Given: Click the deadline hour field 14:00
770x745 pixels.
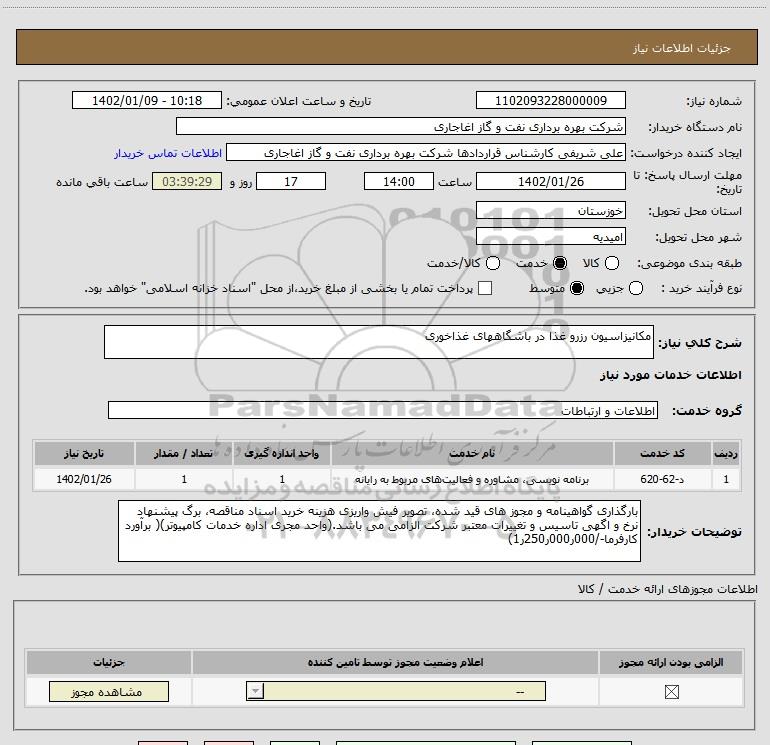Looking at the screenshot, I should click(399, 181).
